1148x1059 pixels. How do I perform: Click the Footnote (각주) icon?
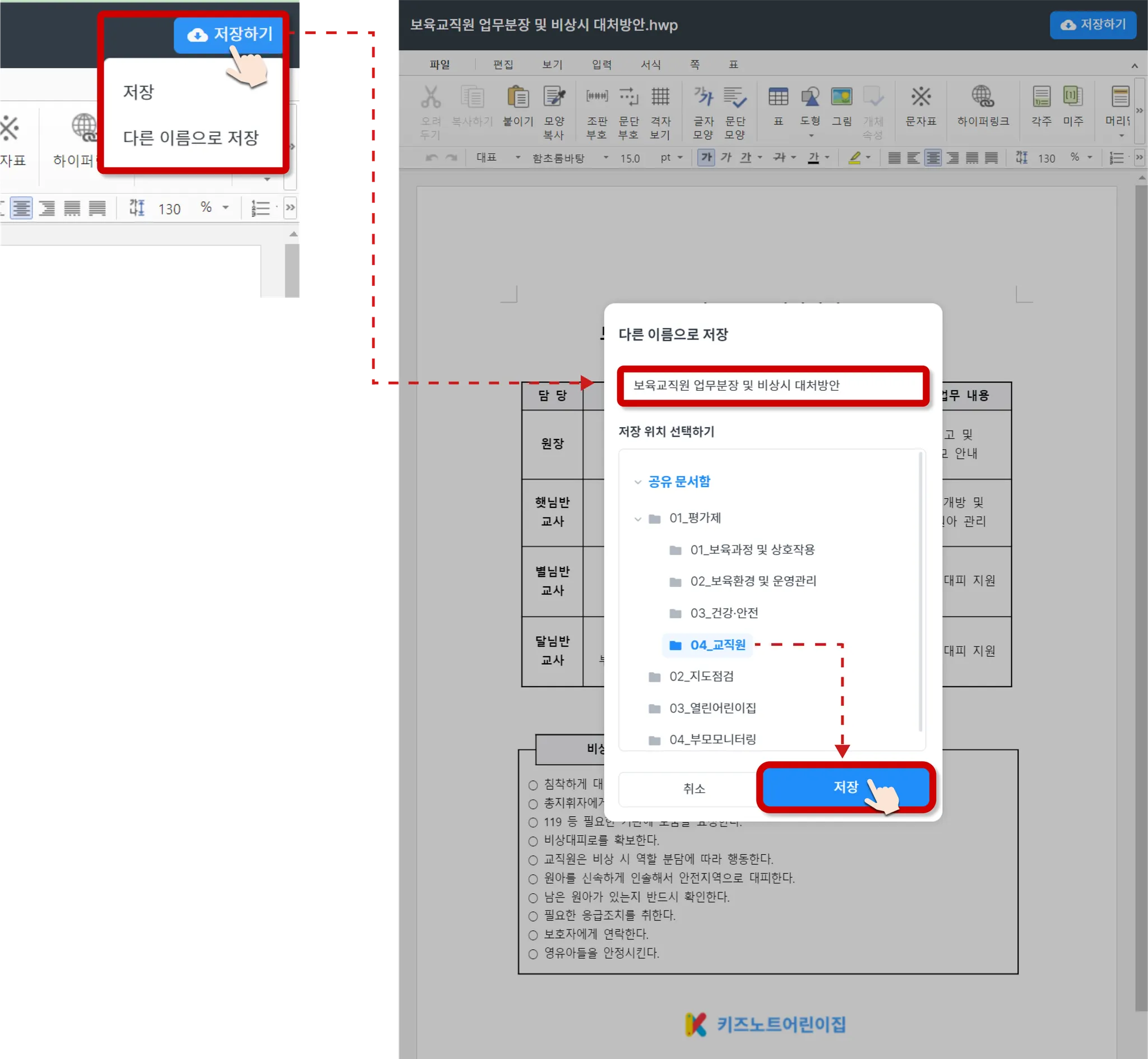[1041, 98]
